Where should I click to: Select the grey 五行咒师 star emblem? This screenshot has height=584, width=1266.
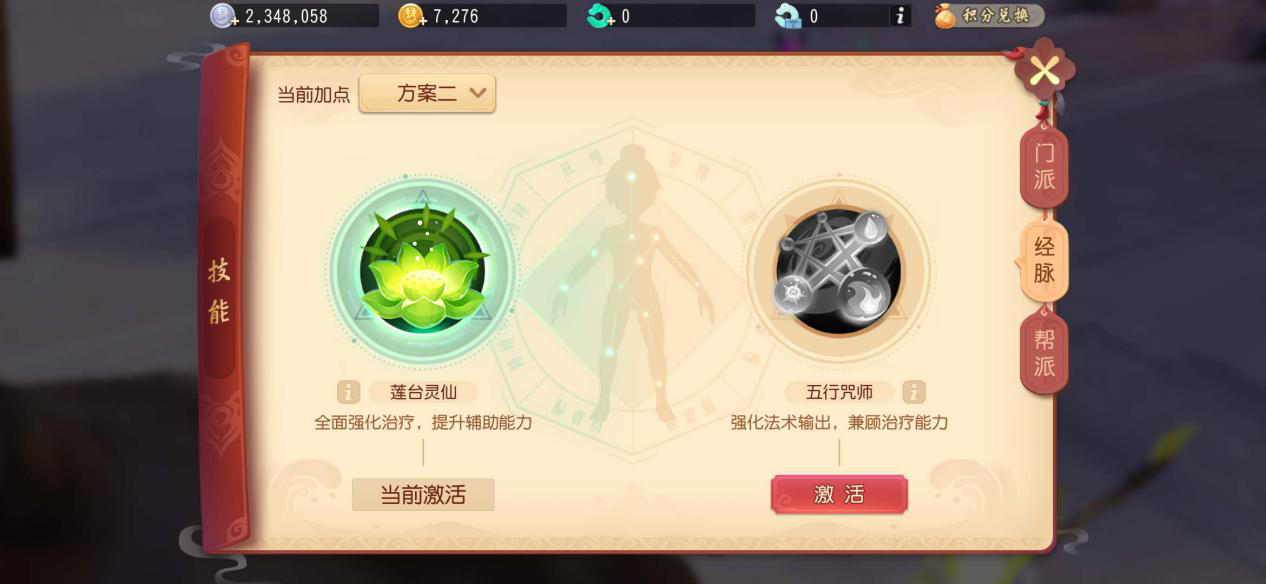click(839, 271)
